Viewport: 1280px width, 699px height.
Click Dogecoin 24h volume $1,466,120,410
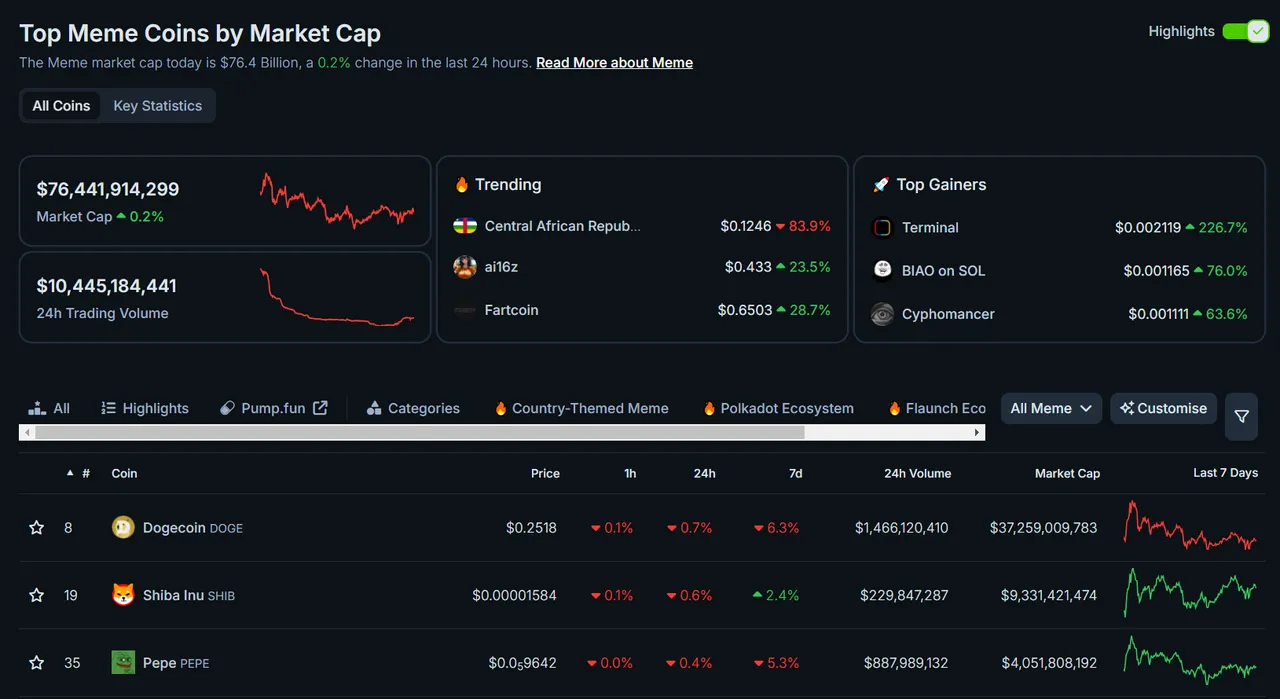pyautogui.click(x=901, y=527)
